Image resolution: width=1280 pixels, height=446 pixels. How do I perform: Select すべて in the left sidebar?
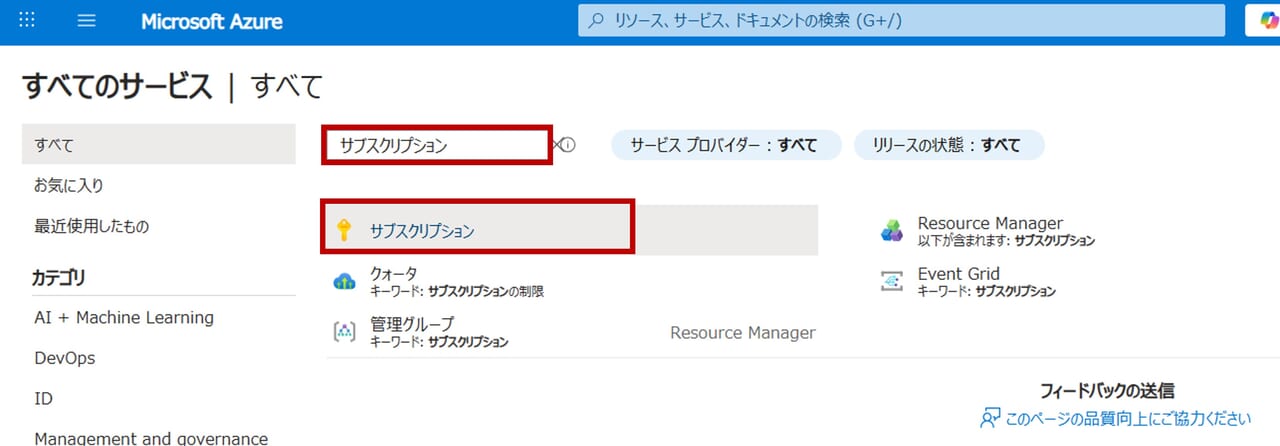point(54,145)
